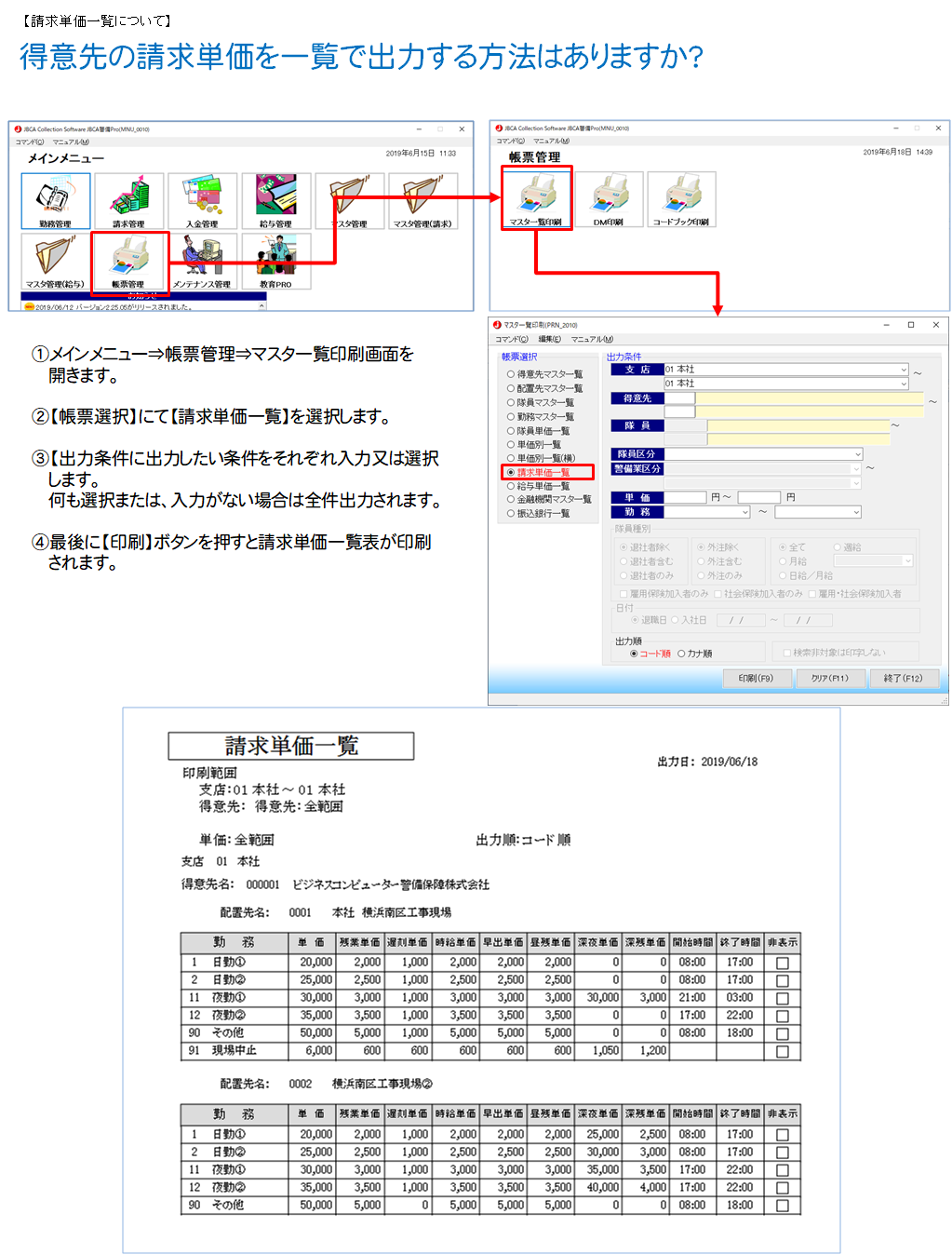952x1254 pixels.
Task: Click the マスタ一覧印刷 printer icon
Action: pos(536,197)
